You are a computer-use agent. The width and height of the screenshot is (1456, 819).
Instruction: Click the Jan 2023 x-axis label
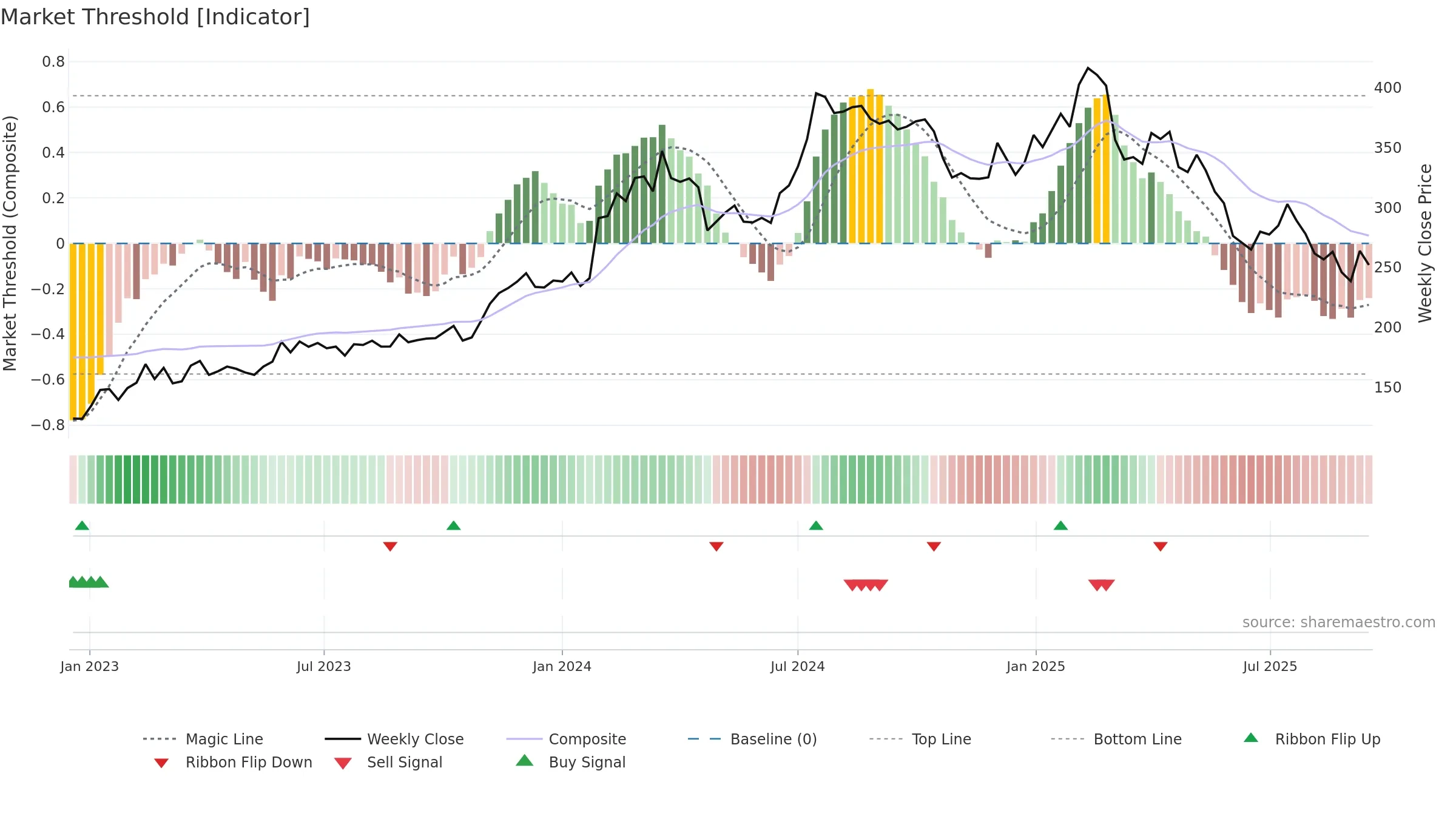[89, 666]
